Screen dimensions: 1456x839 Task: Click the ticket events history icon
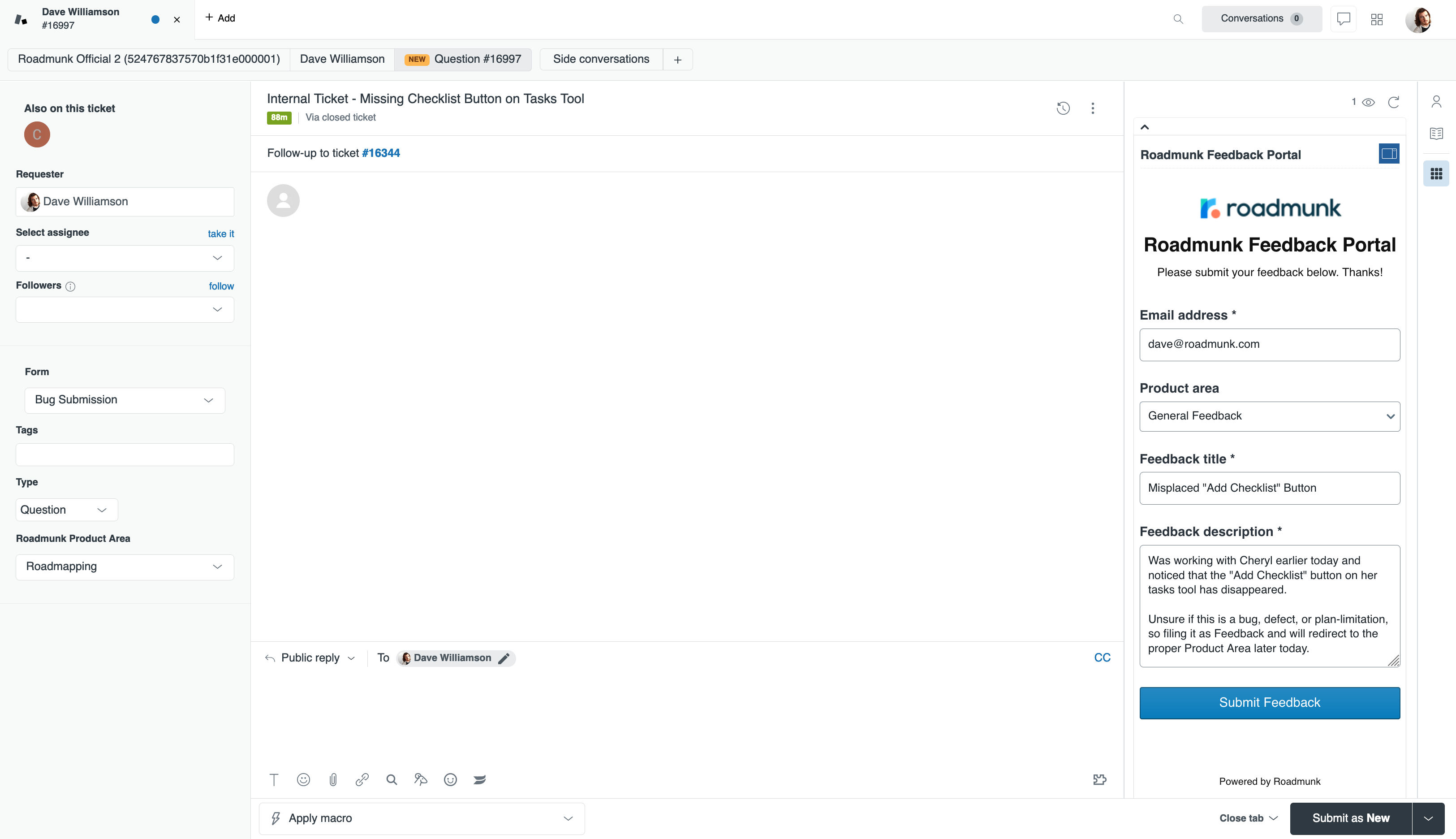tap(1063, 108)
